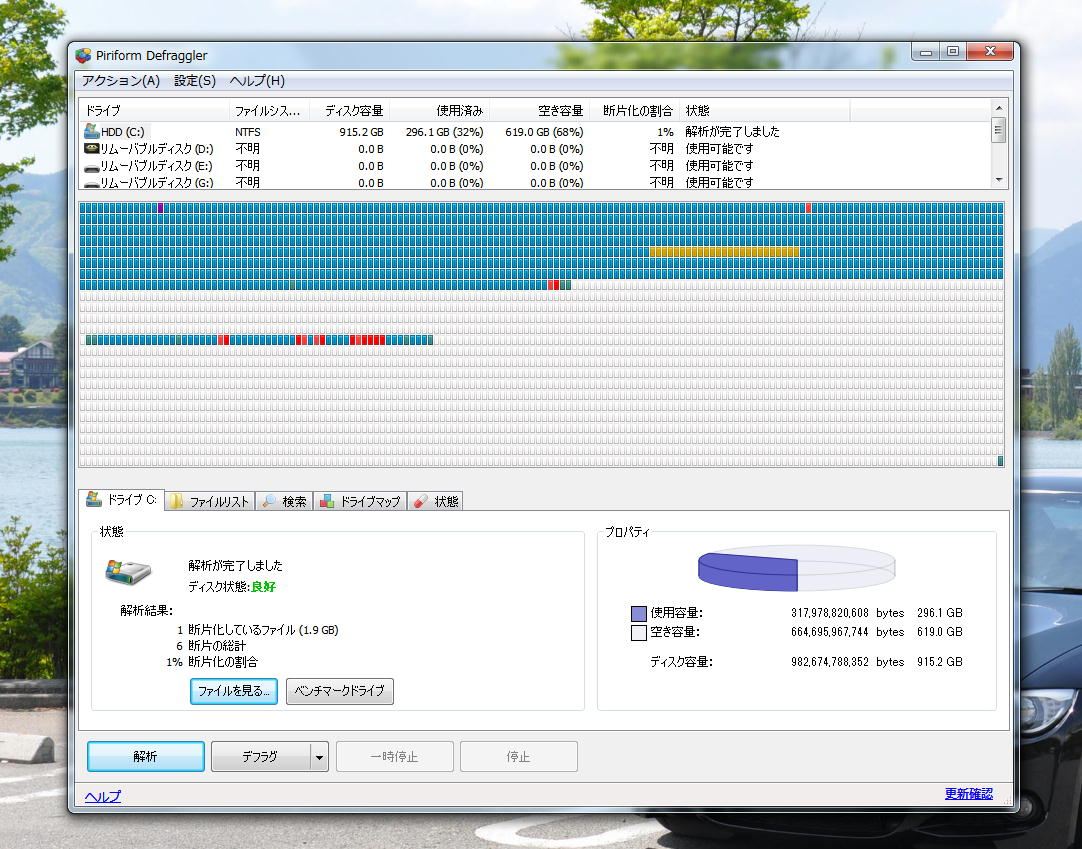Click the ベンチマークドライブ button
Image resolution: width=1082 pixels, height=849 pixels.
pos(340,690)
